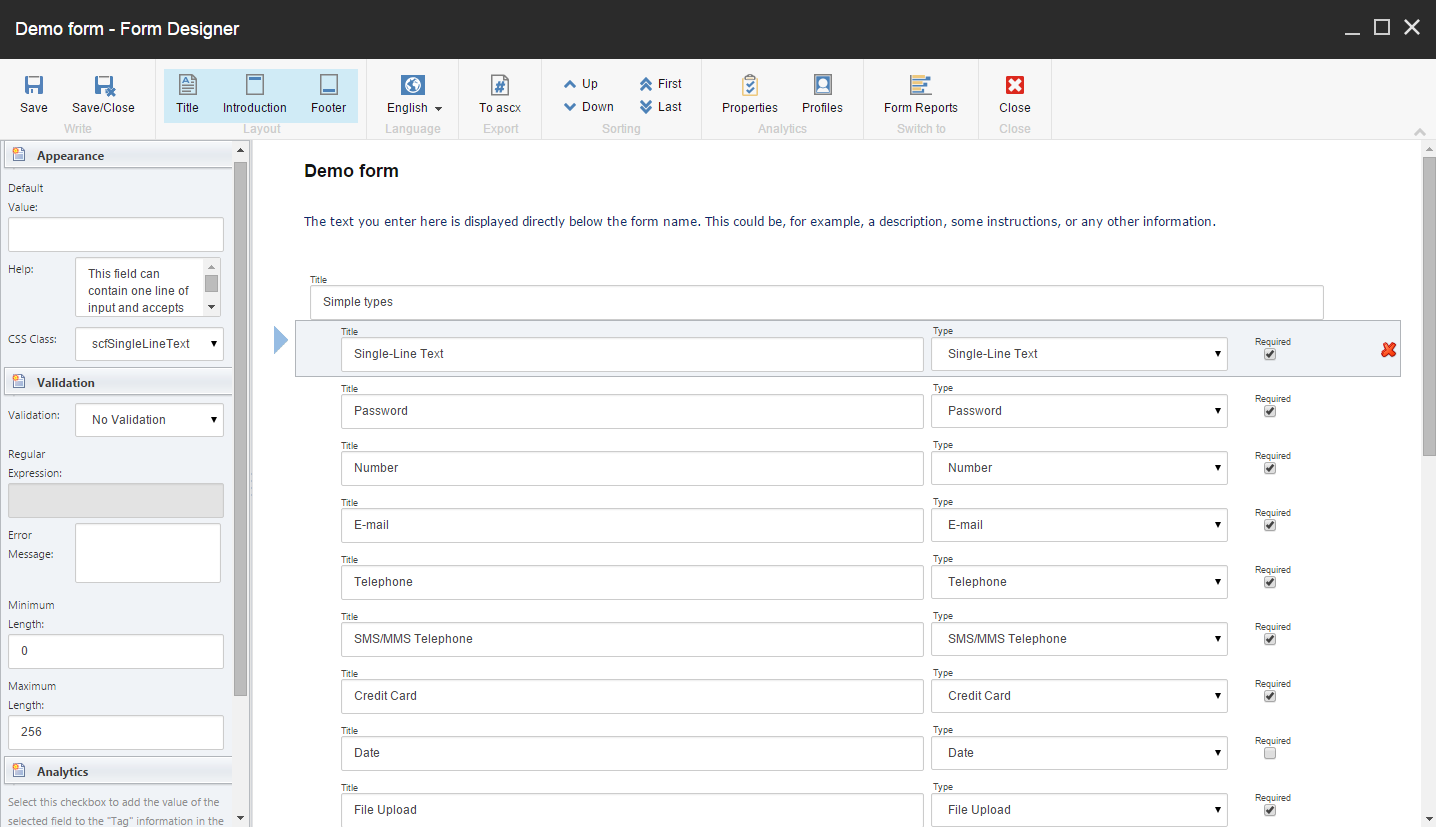Viewport: 1436px width, 827px height.
Task: Click the Credit Card title input
Action: pos(632,696)
